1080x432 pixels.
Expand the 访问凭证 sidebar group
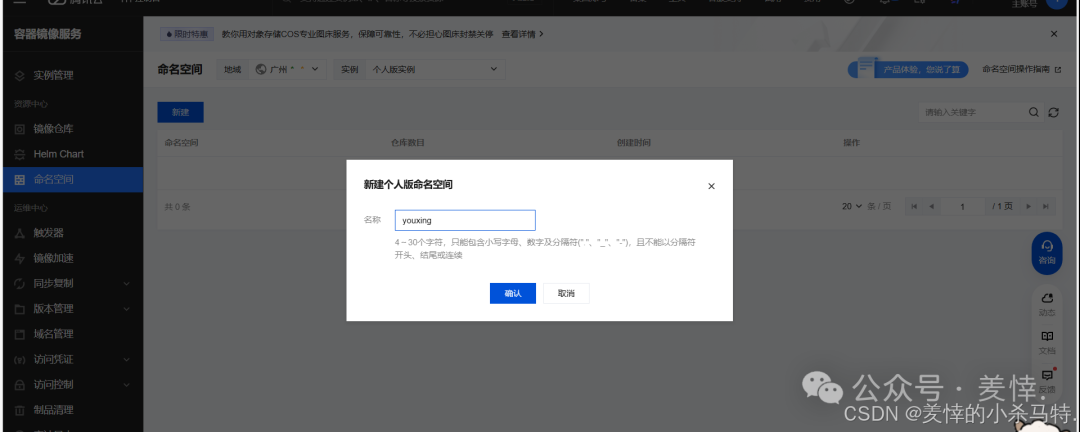click(71, 359)
